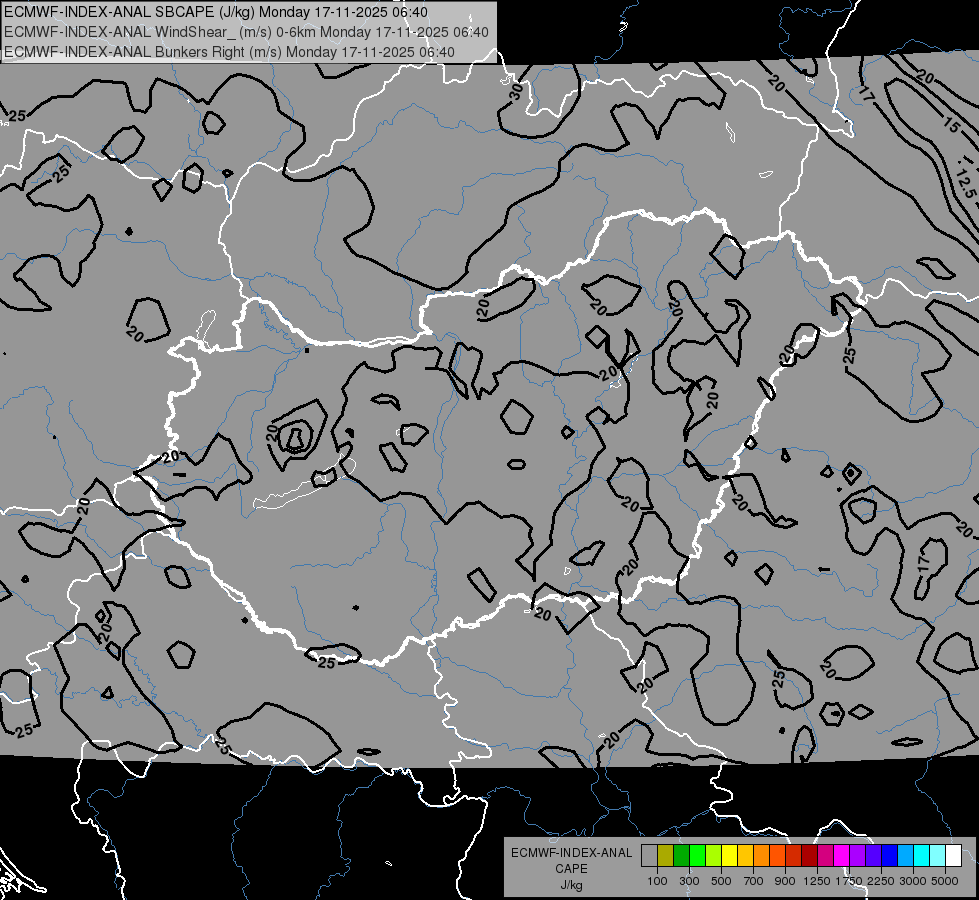Click the pure blue legend swatch
Screen dimensions: 979x900
[890, 856]
